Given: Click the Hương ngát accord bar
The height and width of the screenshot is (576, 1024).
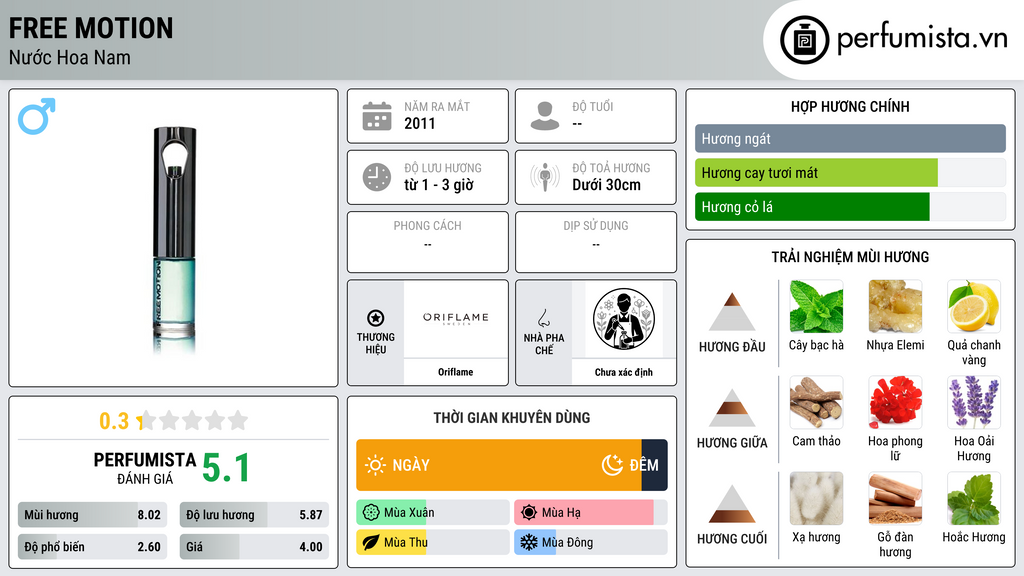Looking at the screenshot, I should (x=850, y=138).
